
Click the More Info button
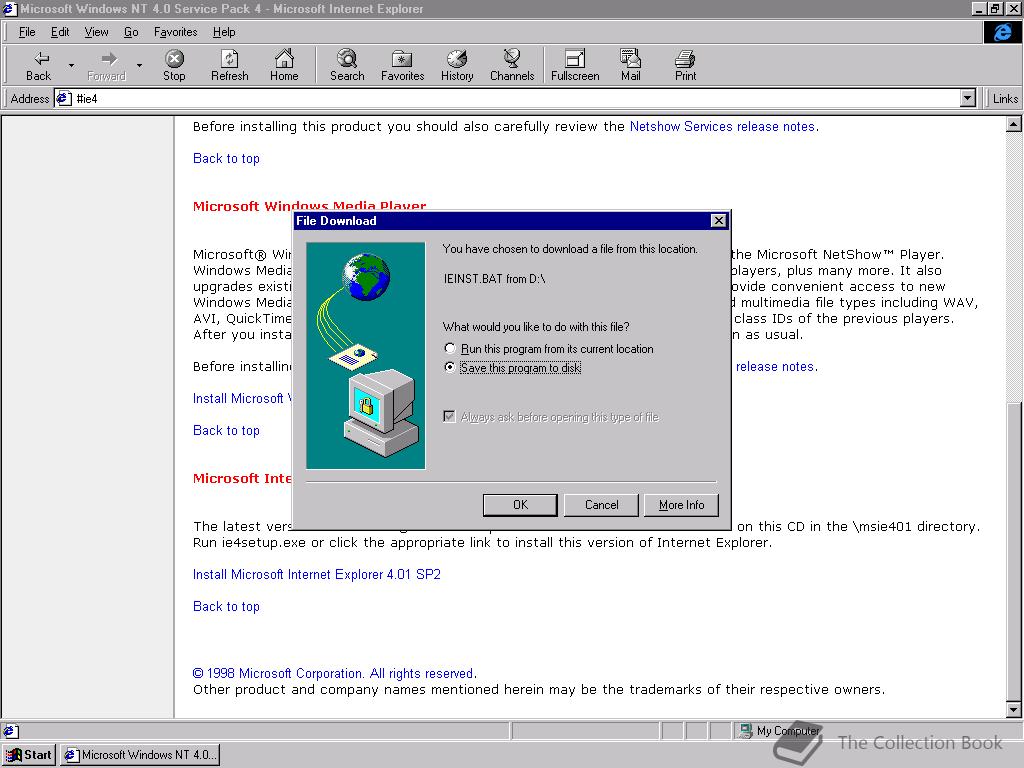tap(681, 505)
